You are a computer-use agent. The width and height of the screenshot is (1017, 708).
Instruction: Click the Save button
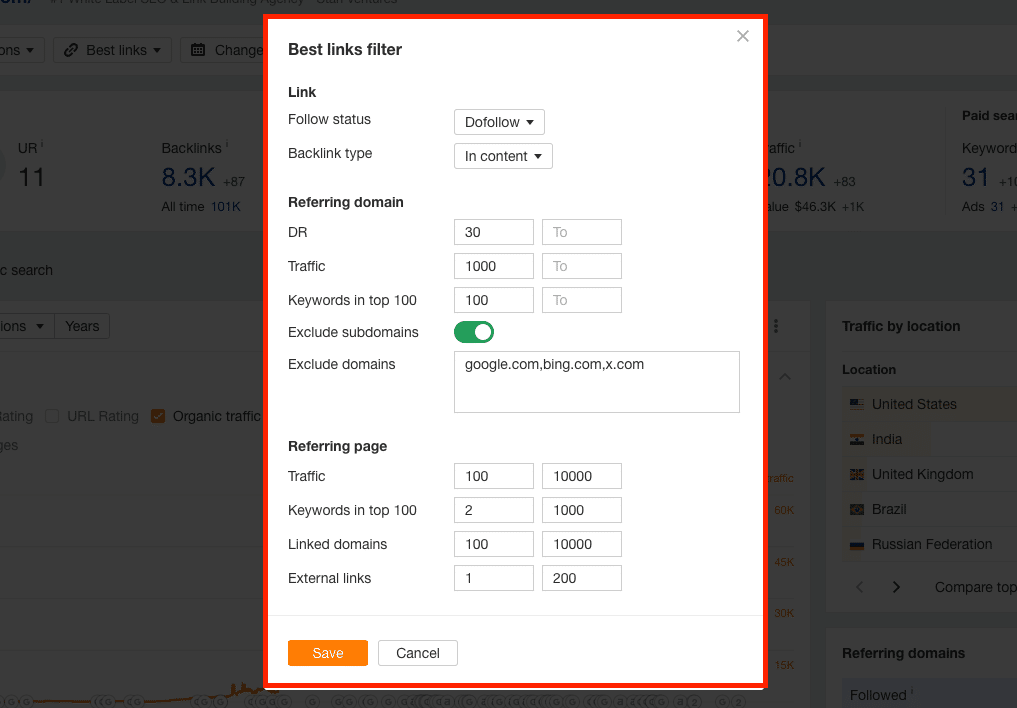pyautogui.click(x=328, y=653)
